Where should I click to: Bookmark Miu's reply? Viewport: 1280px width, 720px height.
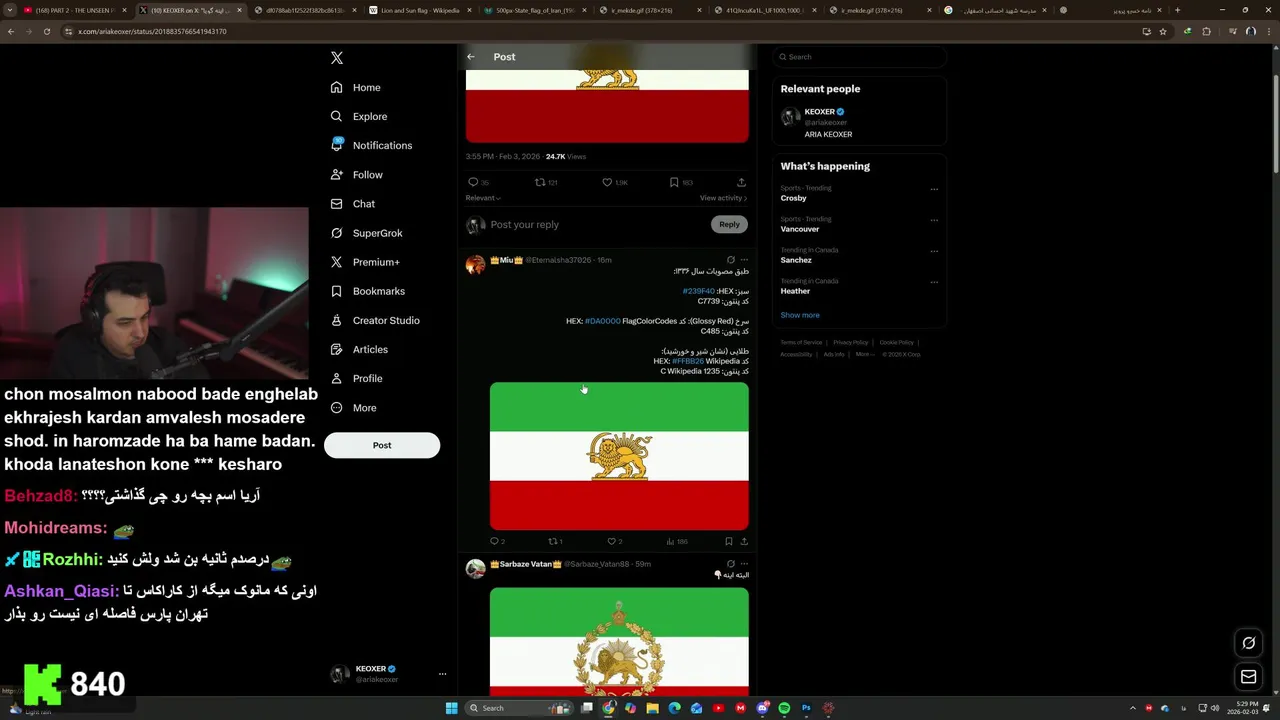click(729, 541)
